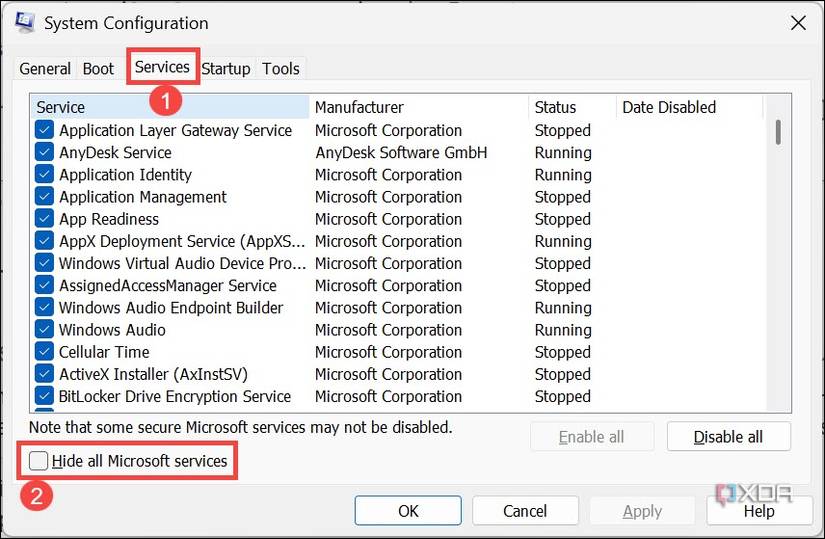Select the ActiveX Installer (AxInstSV) row text
Screen dimensions: 825x539
(x=153, y=373)
